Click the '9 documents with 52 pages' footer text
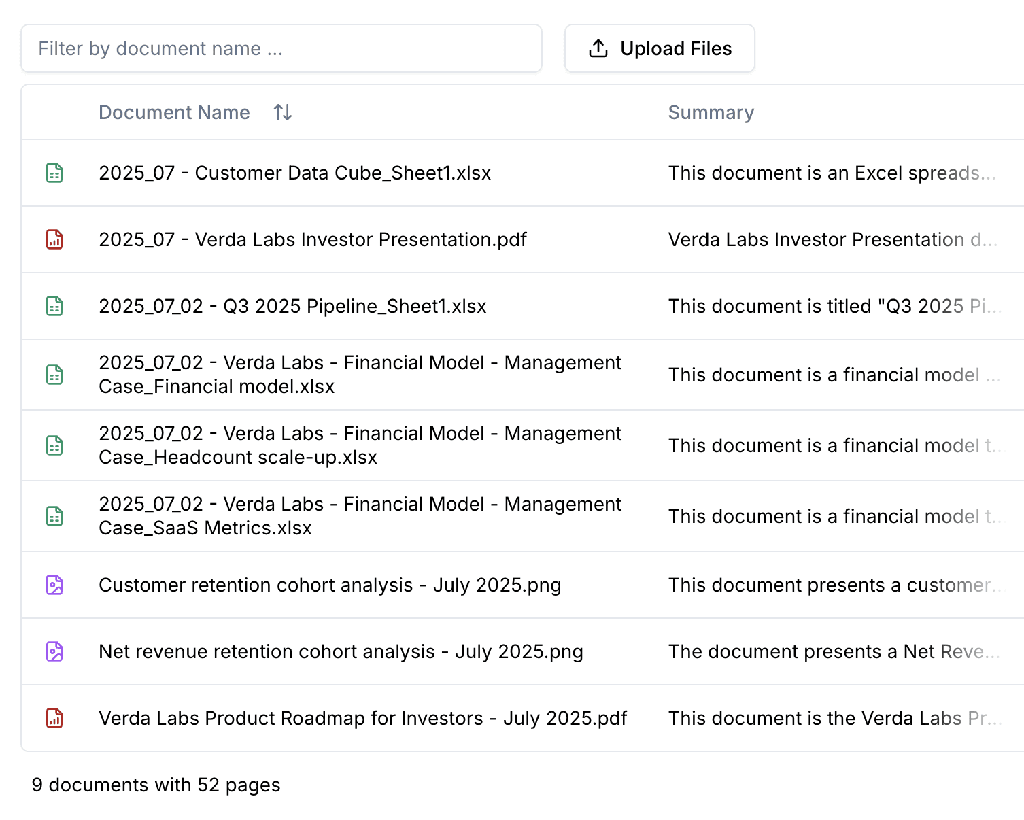 [156, 785]
